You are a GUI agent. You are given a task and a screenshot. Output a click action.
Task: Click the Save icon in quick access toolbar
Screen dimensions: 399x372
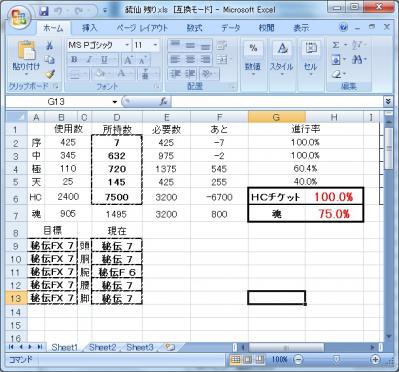[x=44, y=11]
